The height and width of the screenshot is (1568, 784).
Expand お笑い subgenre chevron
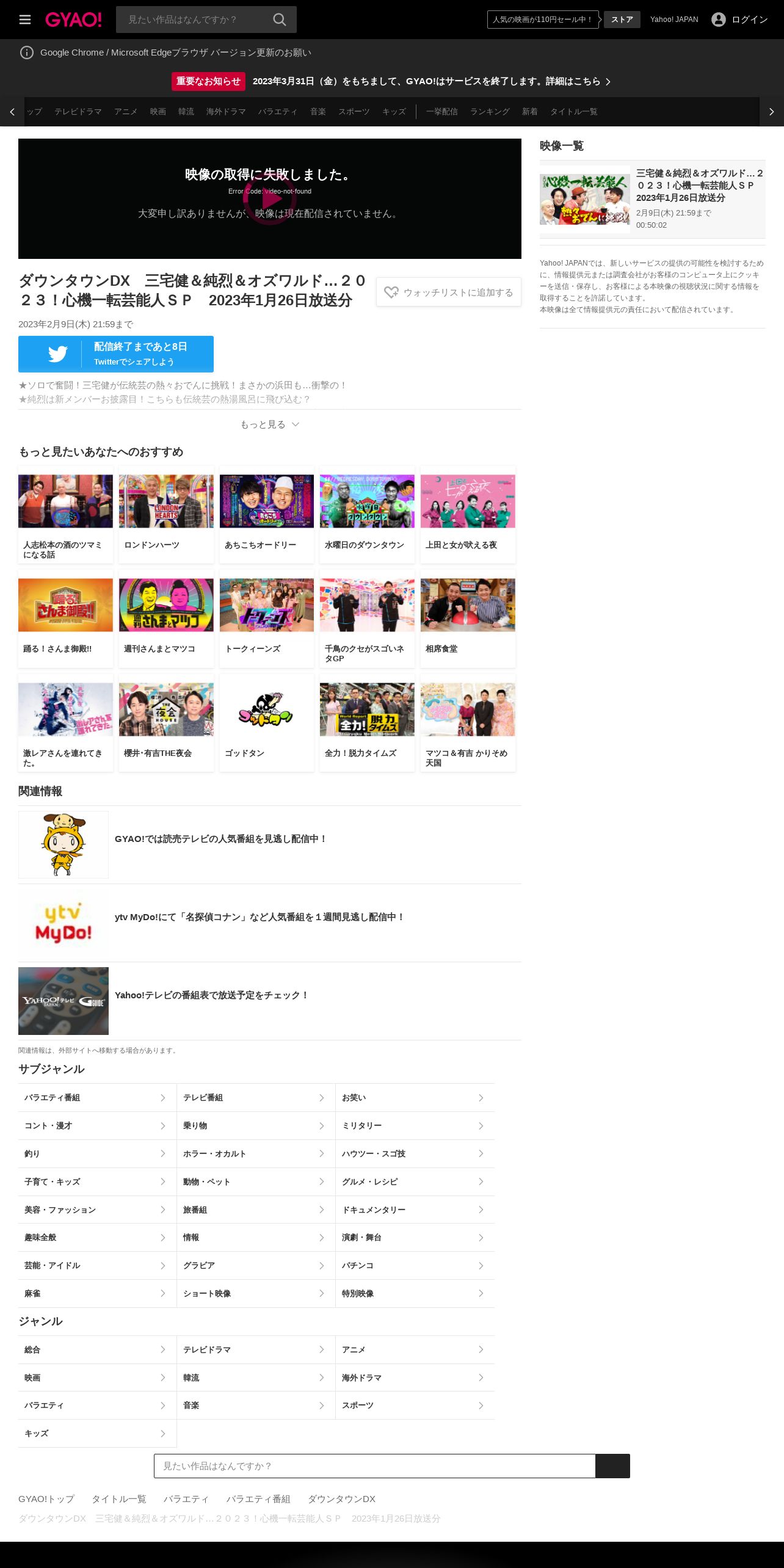(481, 1098)
